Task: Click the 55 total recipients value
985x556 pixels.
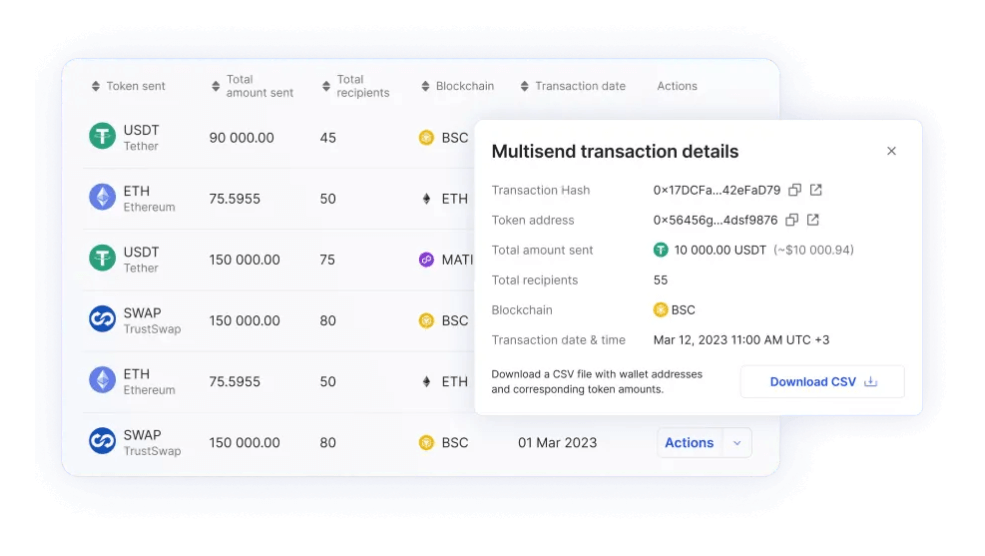Action: coord(660,280)
